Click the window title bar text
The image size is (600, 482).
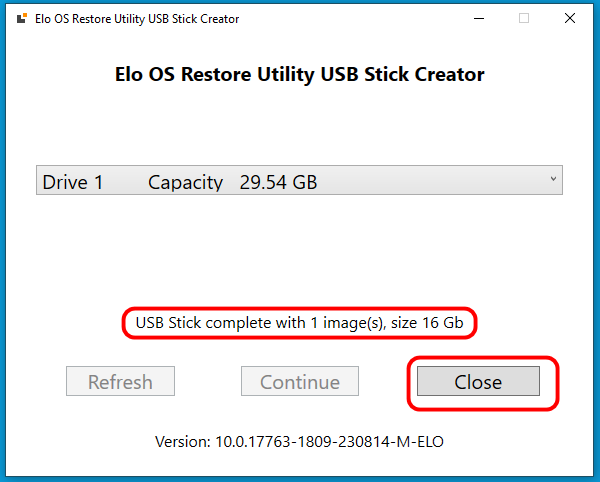137,19
